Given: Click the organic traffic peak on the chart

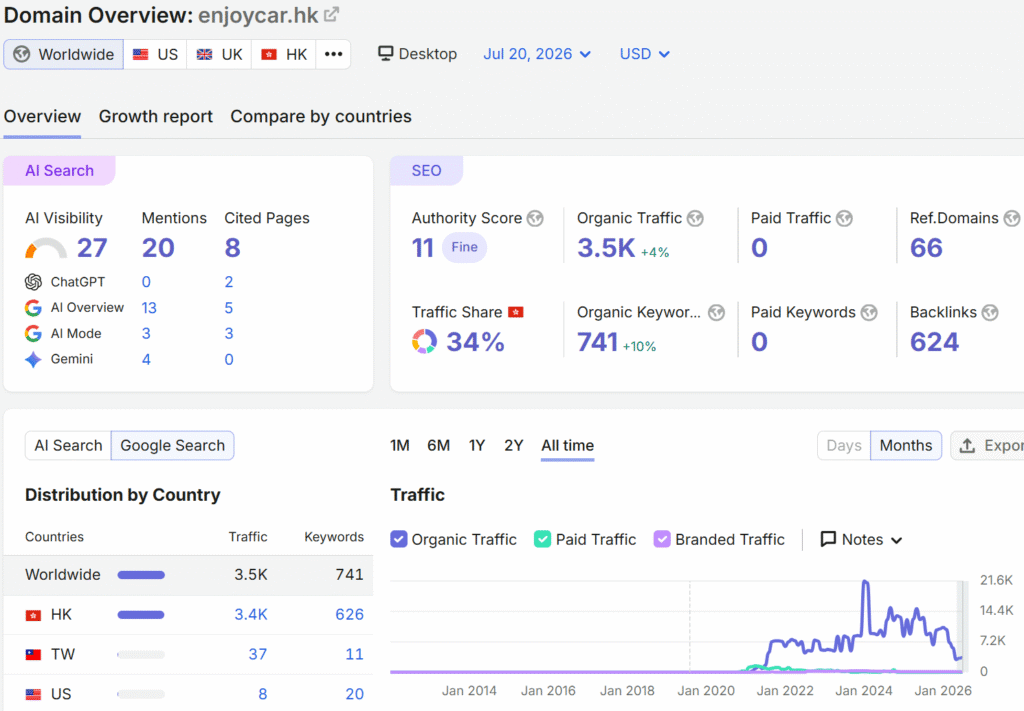Looking at the screenshot, I should tap(865, 582).
